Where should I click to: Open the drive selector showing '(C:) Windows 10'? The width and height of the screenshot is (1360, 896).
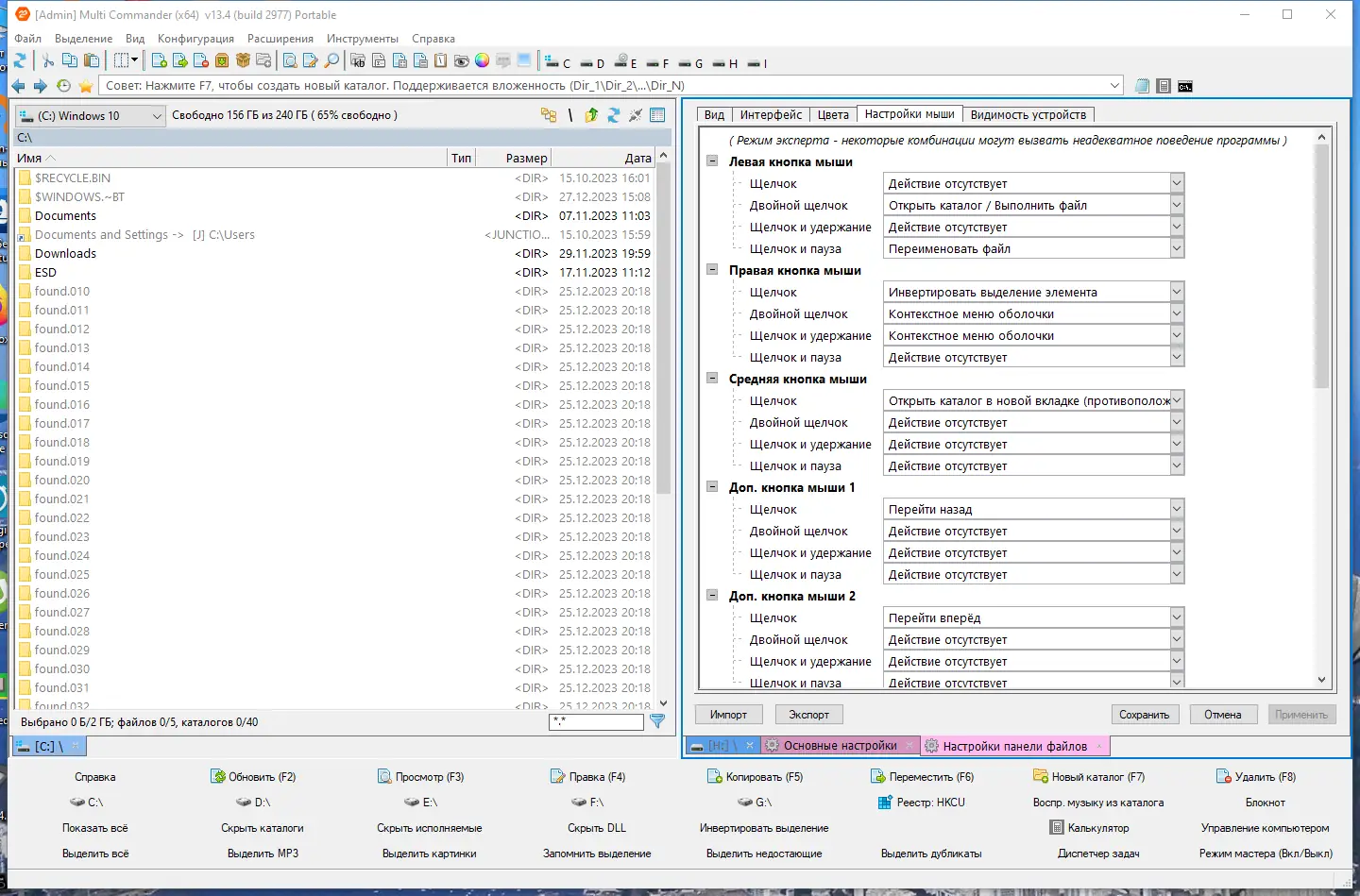pyautogui.click(x=90, y=115)
